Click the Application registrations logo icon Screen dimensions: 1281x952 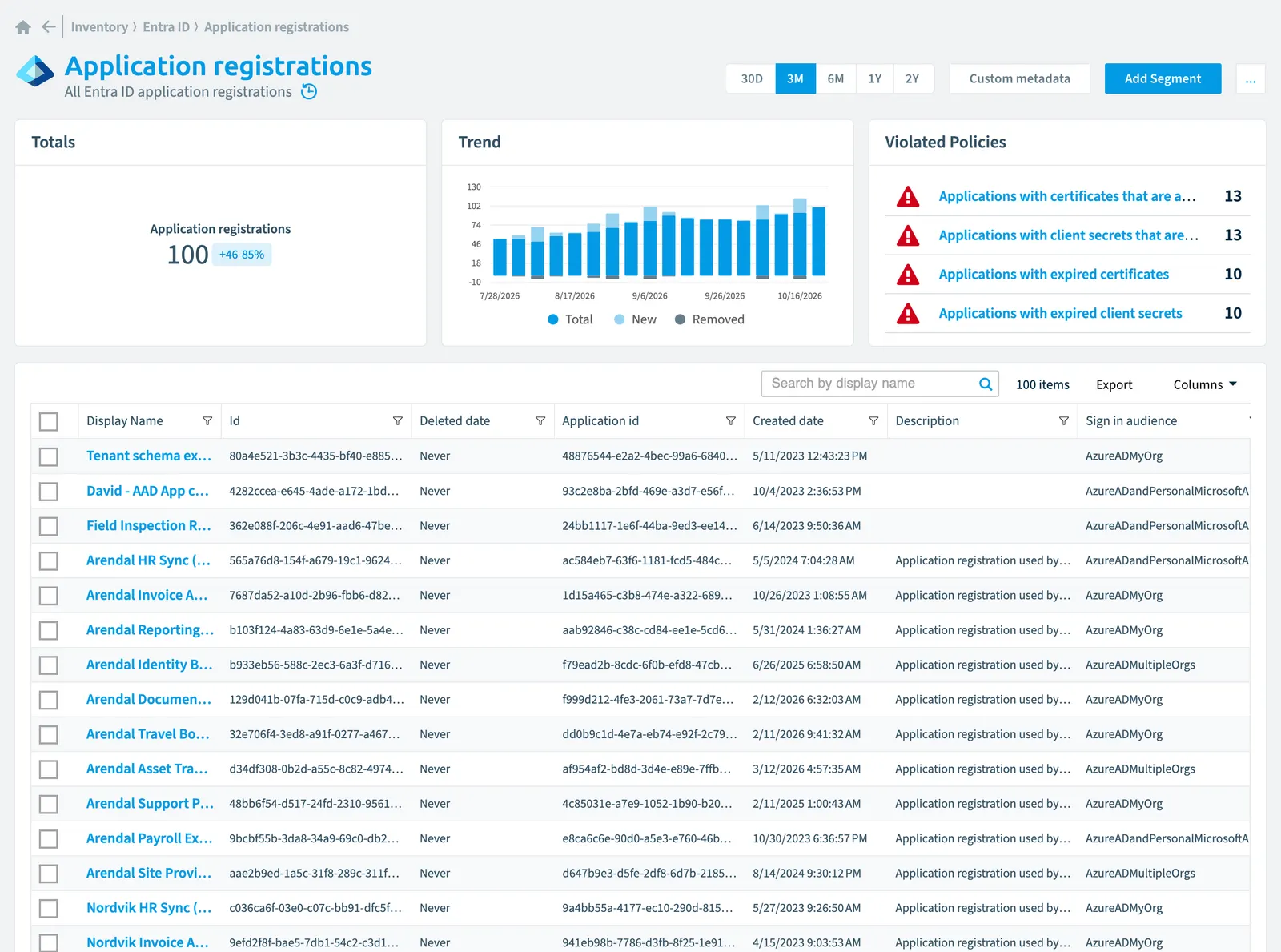point(35,71)
